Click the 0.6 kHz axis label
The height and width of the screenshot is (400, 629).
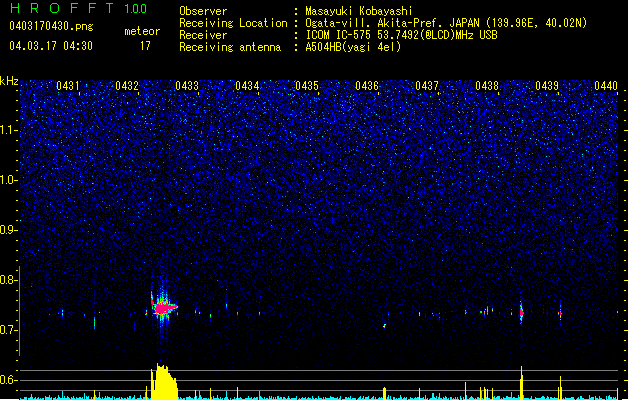(8, 380)
